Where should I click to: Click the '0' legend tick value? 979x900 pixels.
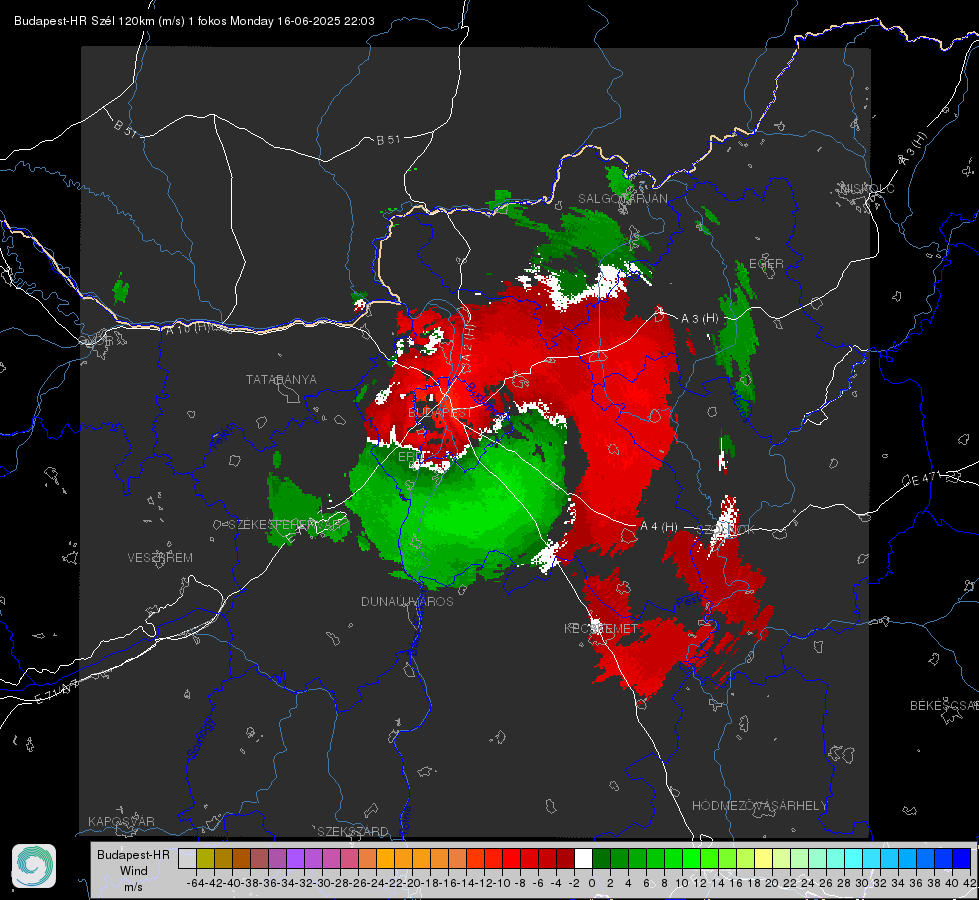pos(592,883)
